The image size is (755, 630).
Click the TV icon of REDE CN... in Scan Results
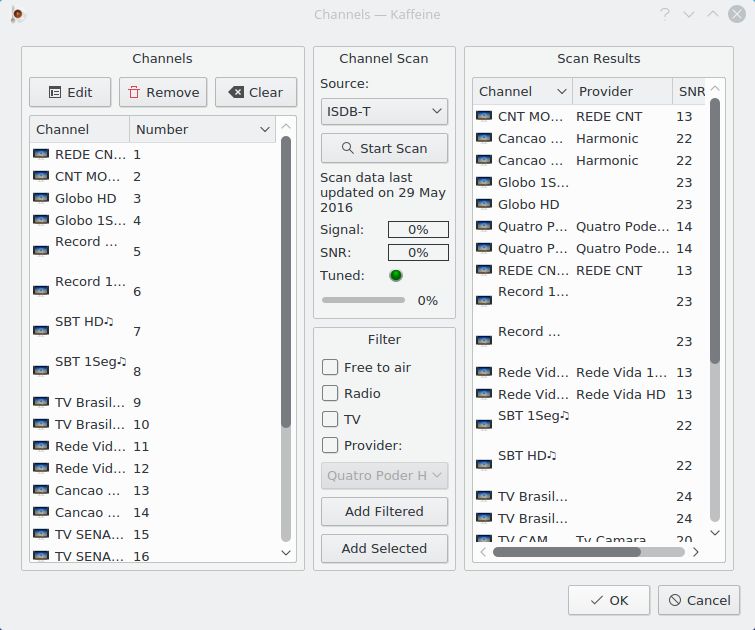pyautogui.click(x=484, y=270)
